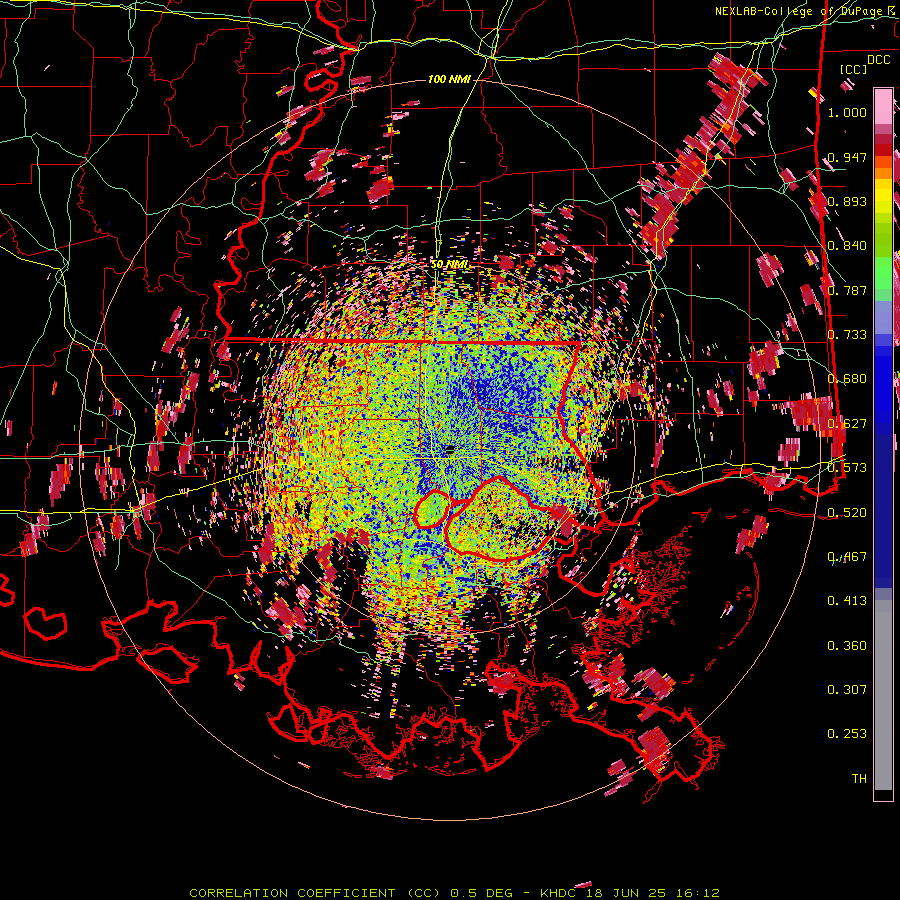Select the 0.627 scale value
Image resolution: width=900 pixels, height=900 pixels.
pyautogui.click(x=847, y=424)
